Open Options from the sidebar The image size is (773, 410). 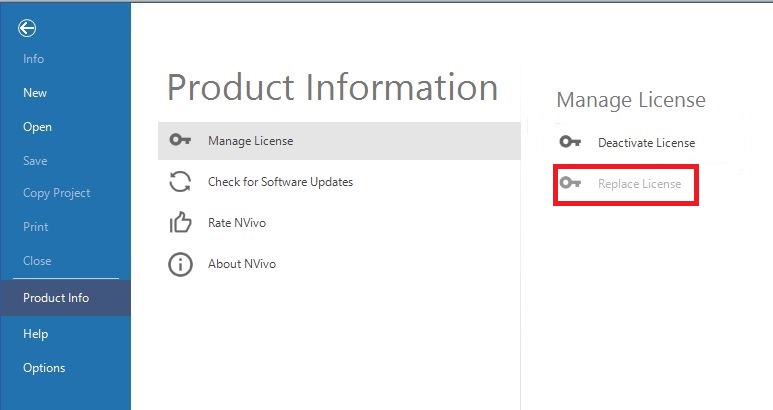coord(44,368)
